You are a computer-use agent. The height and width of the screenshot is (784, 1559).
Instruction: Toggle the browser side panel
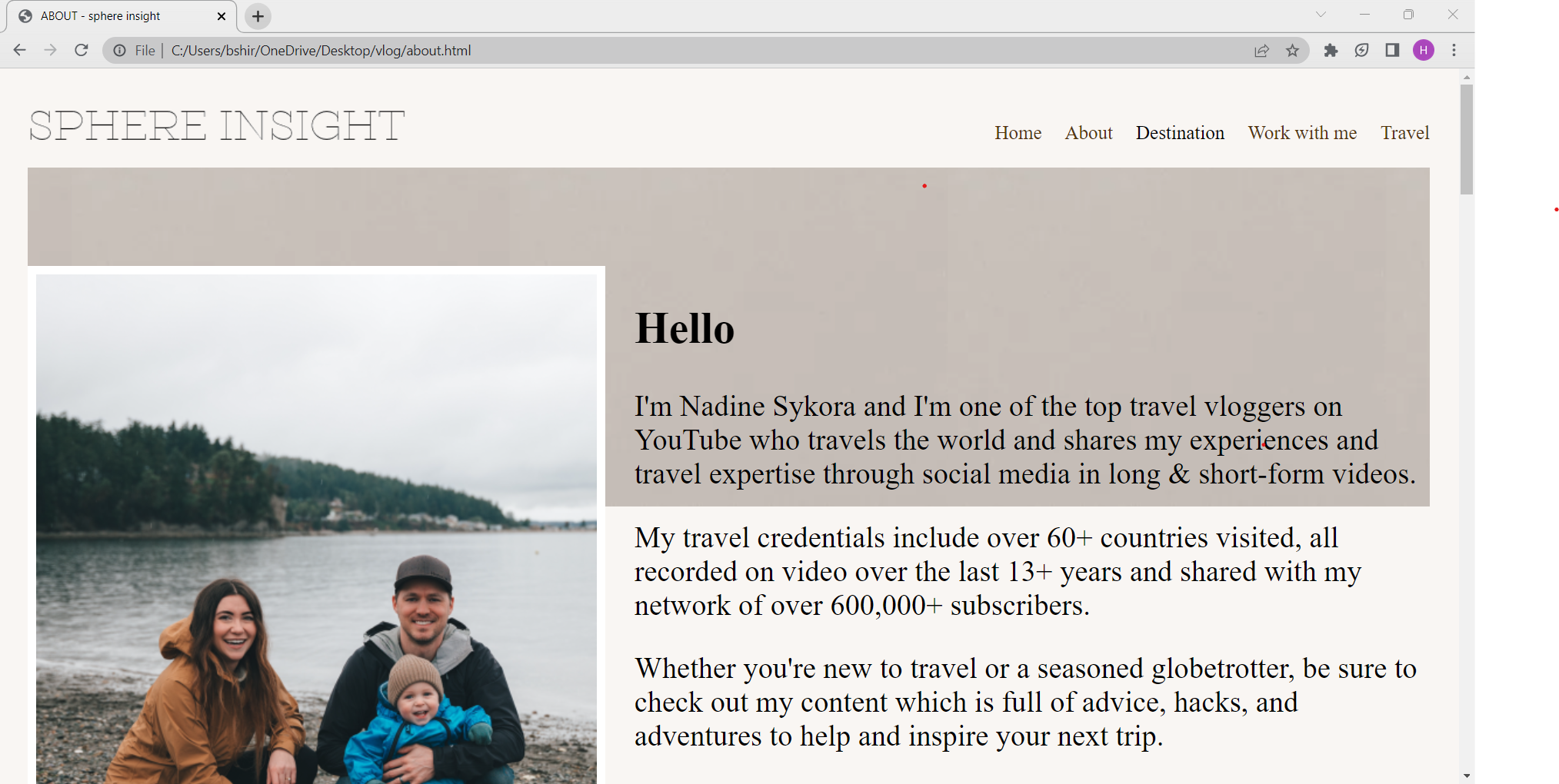click(1392, 51)
